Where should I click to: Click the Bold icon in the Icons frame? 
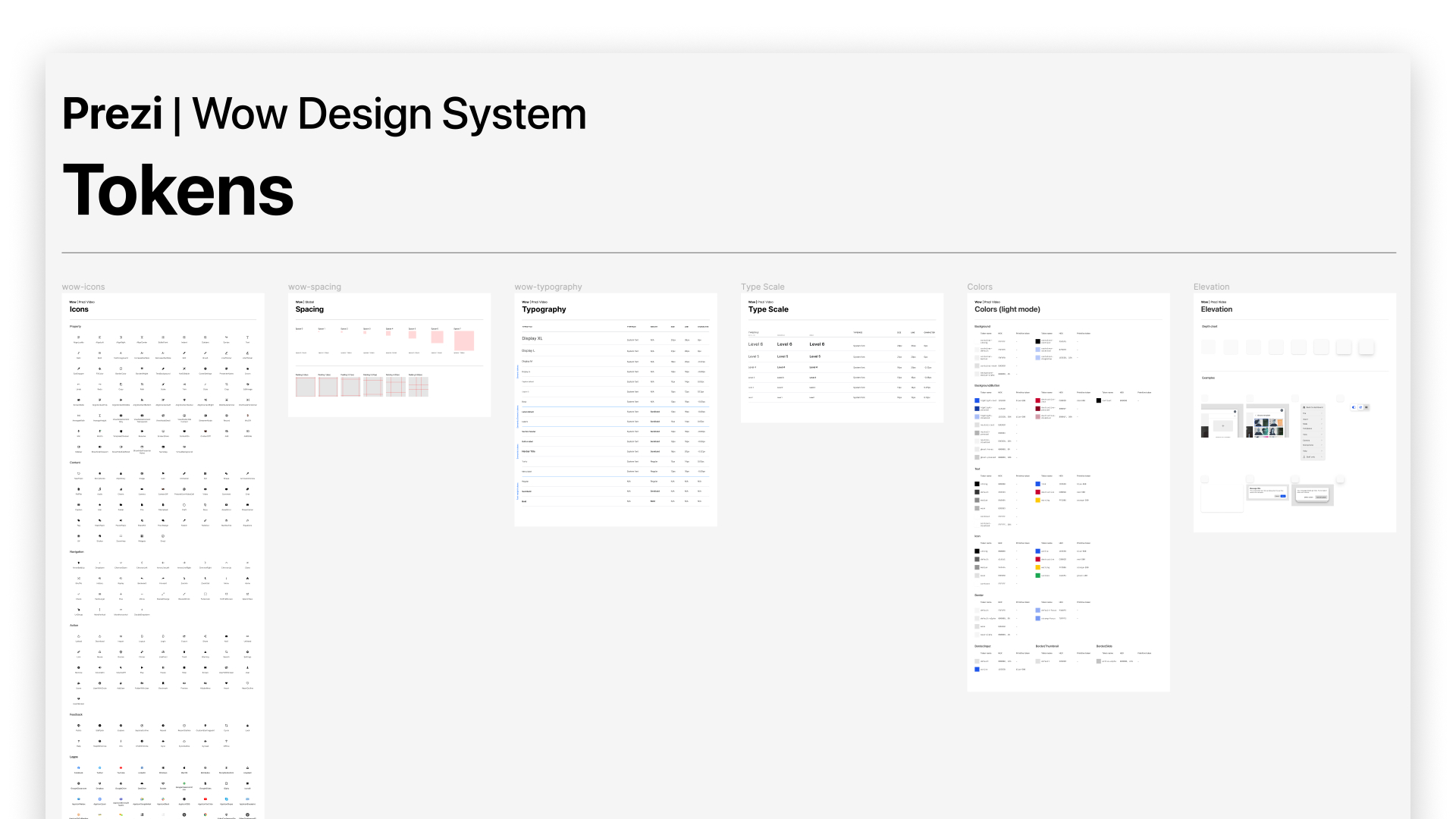click(x=99, y=353)
